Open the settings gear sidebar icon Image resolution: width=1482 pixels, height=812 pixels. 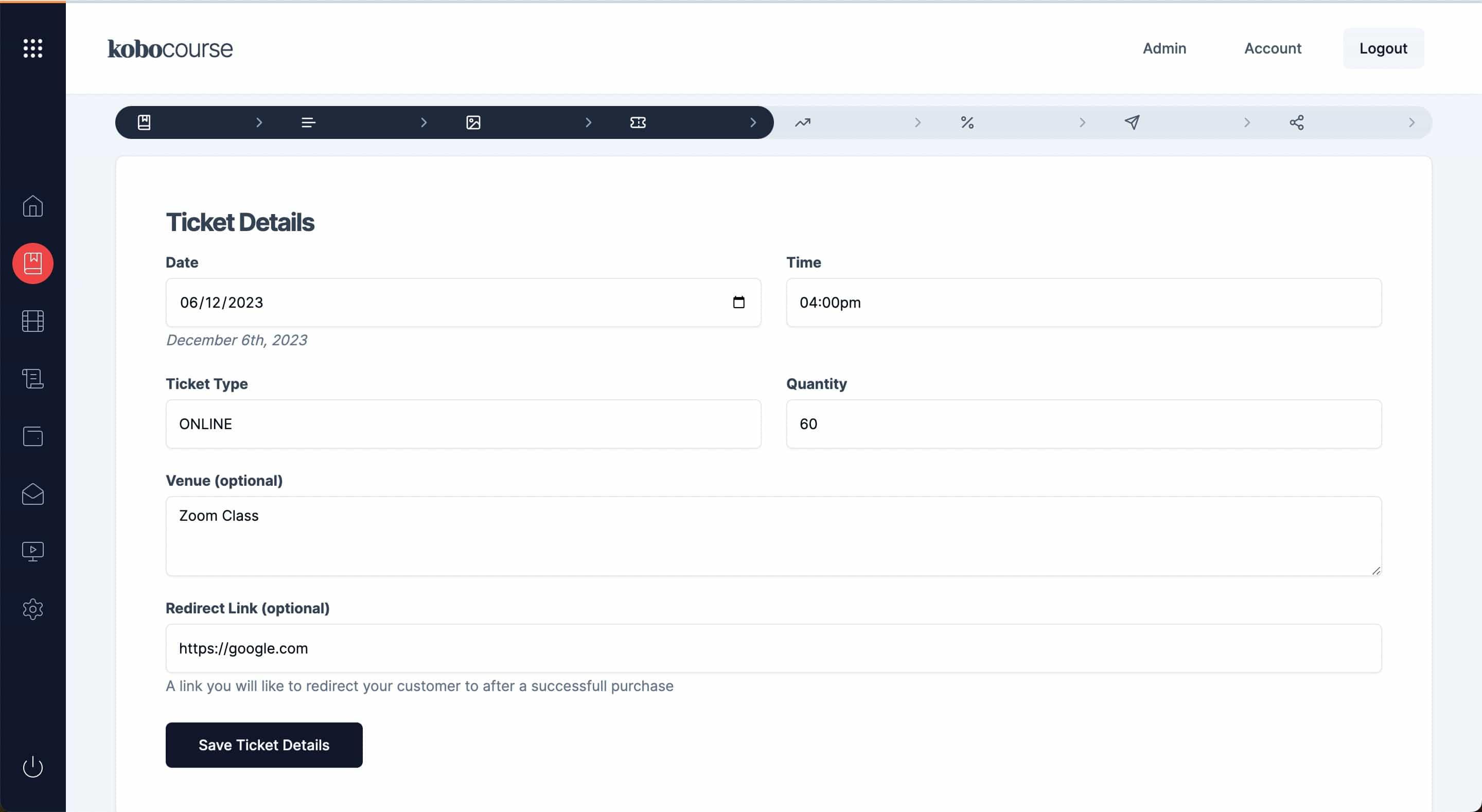point(32,609)
